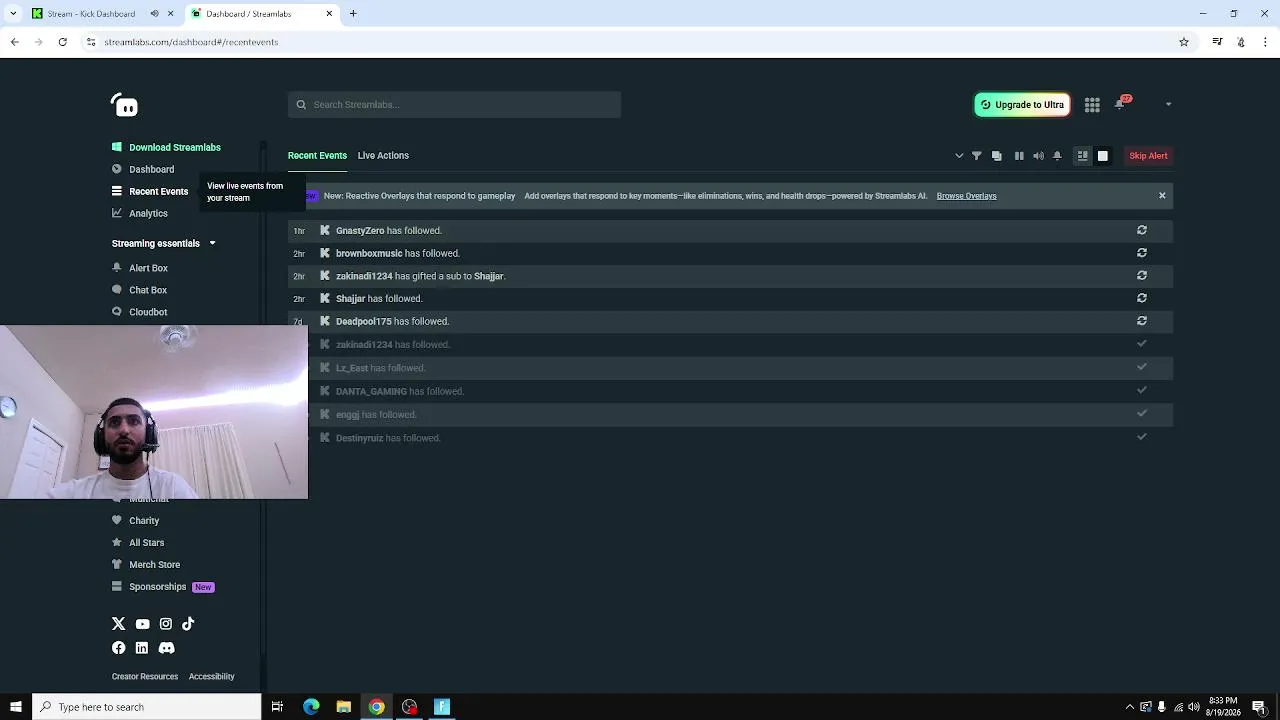Open the LinkedIn social icon
Screen dimensions: 1280x720
point(142,648)
